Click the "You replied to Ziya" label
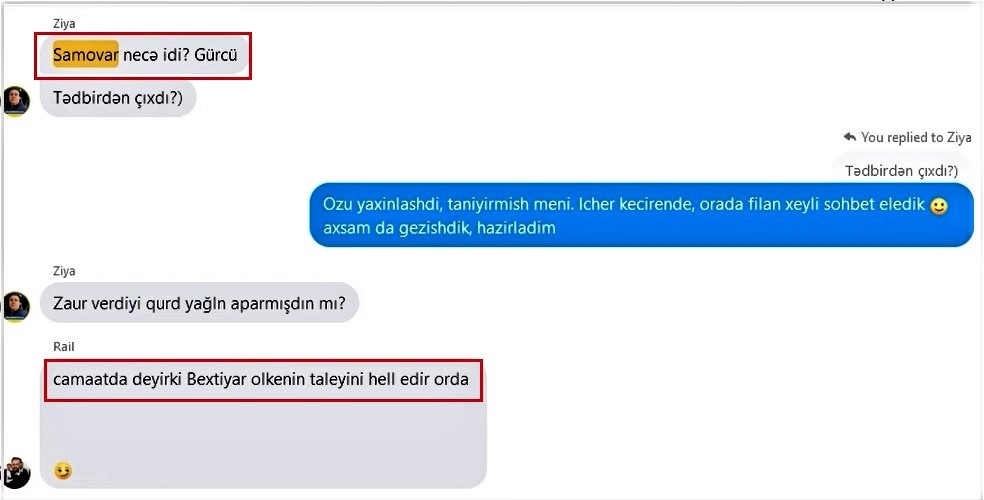 tap(916, 137)
